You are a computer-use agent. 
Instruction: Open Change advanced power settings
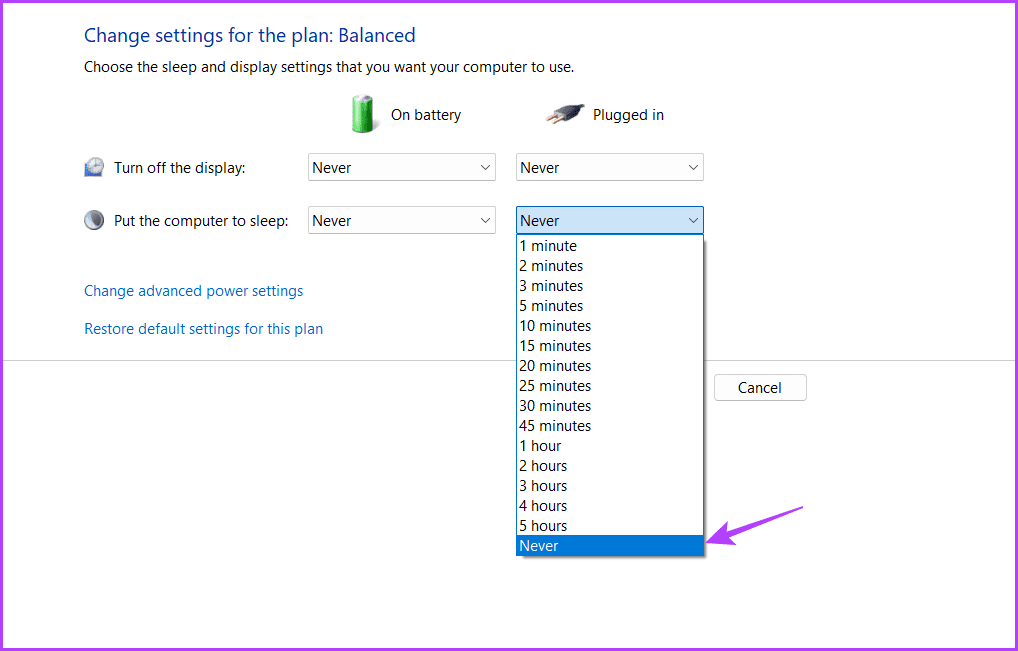click(193, 290)
